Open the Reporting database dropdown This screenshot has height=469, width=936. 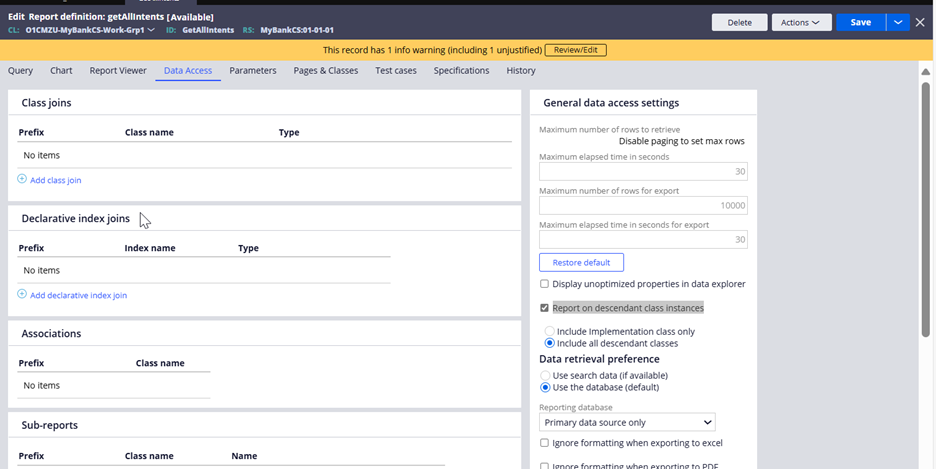coord(627,423)
